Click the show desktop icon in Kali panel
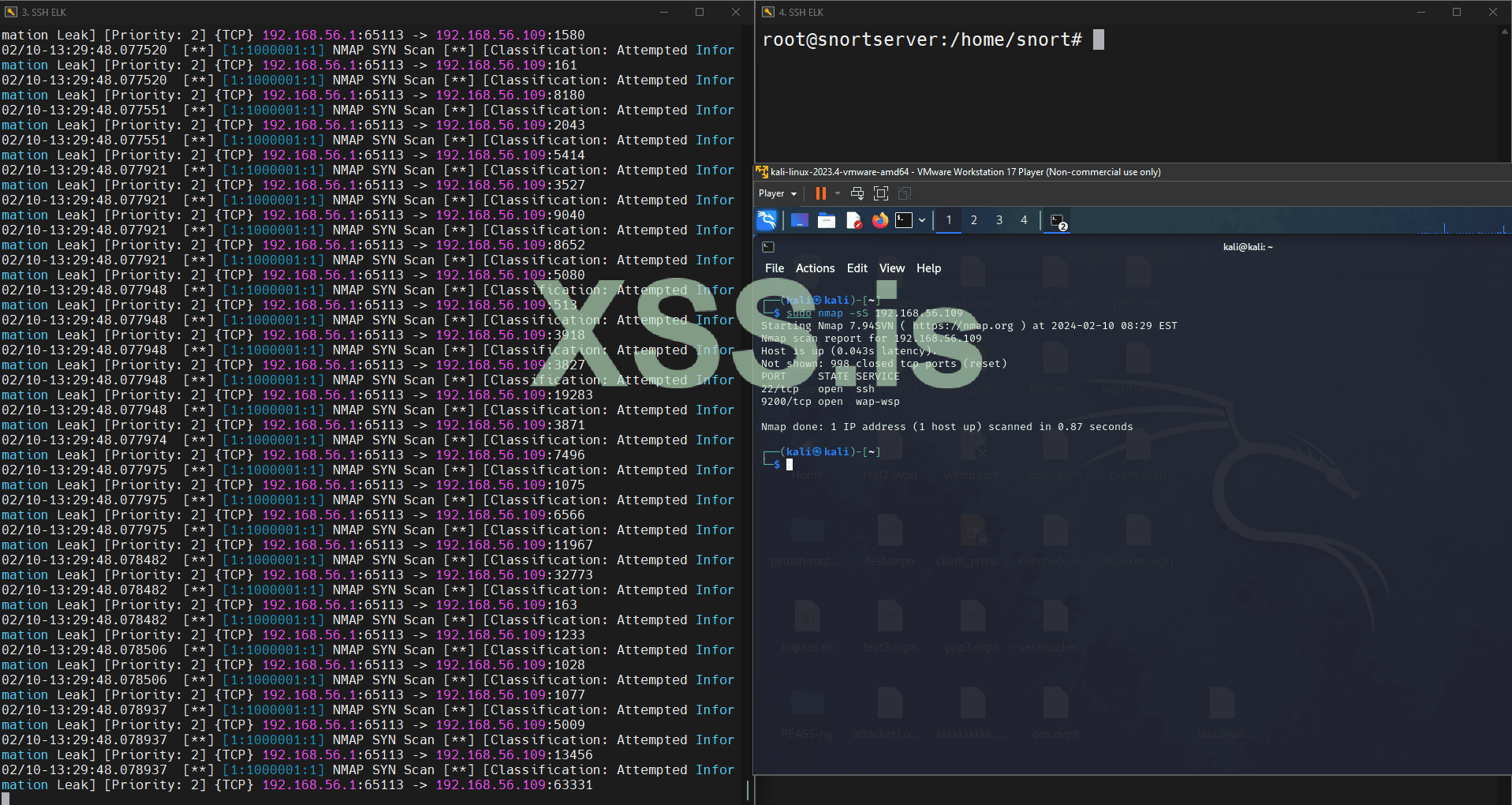The height and width of the screenshot is (805, 1512). point(800,220)
